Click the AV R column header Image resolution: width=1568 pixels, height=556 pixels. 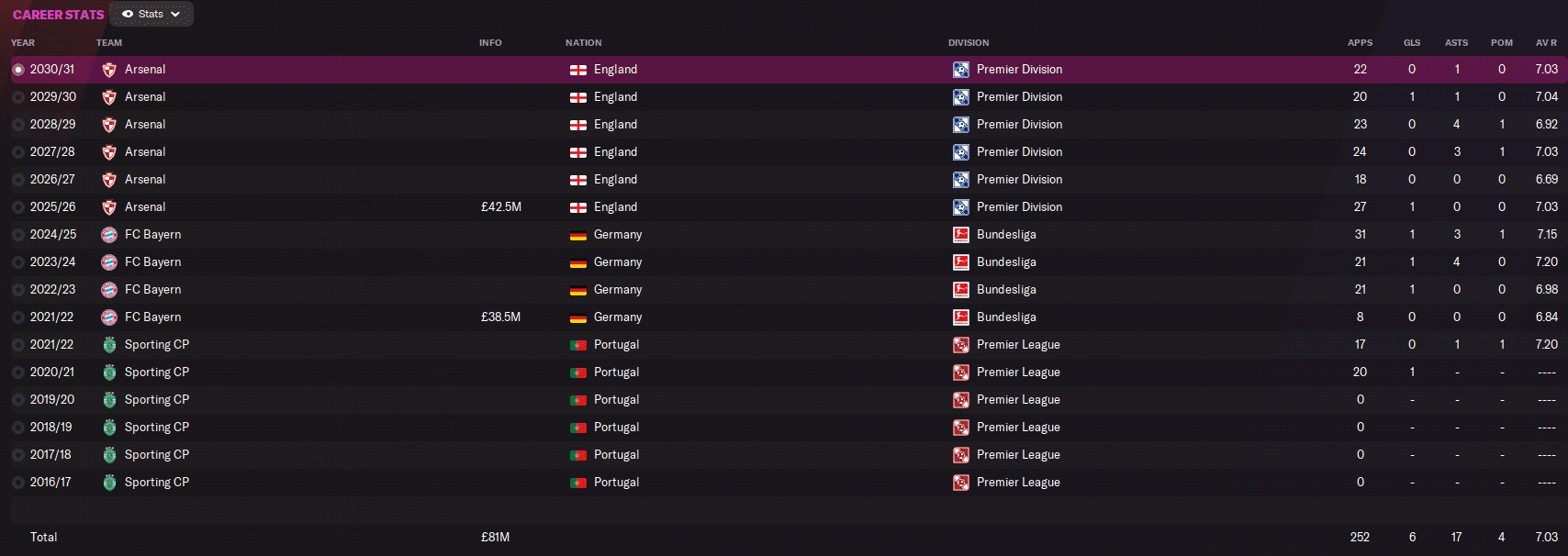[1546, 43]
